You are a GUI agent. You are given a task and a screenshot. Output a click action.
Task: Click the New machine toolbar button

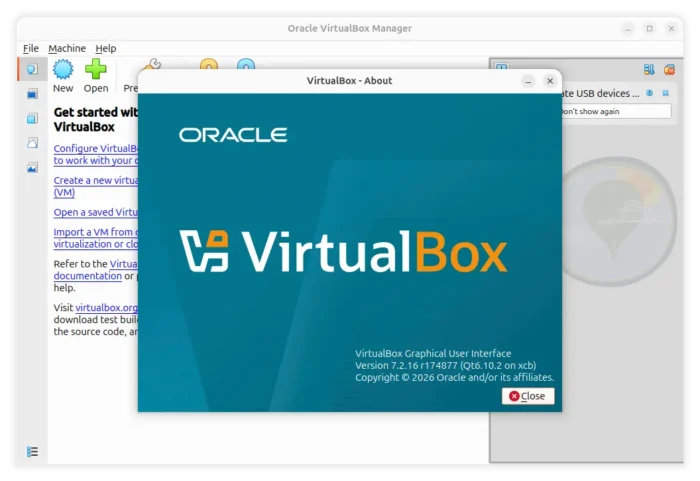coord(63,76)
